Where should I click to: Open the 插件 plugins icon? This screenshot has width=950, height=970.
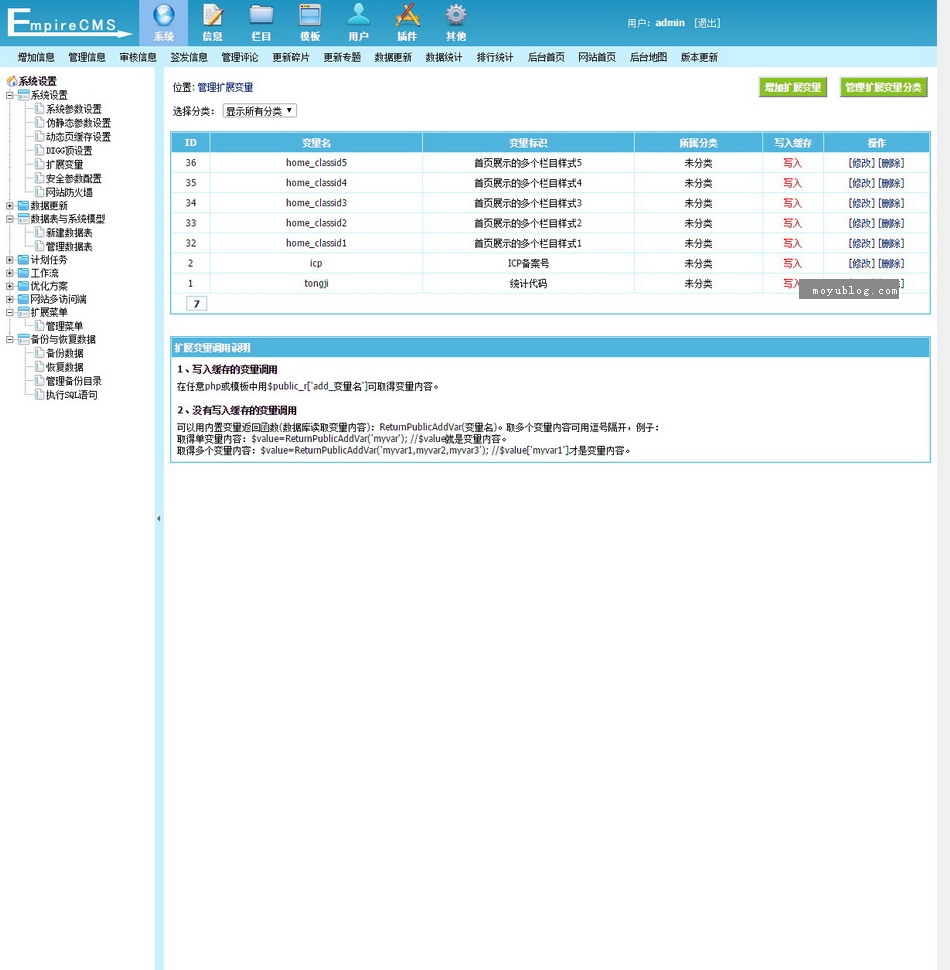pyautogui.click(x=407, y=16)
